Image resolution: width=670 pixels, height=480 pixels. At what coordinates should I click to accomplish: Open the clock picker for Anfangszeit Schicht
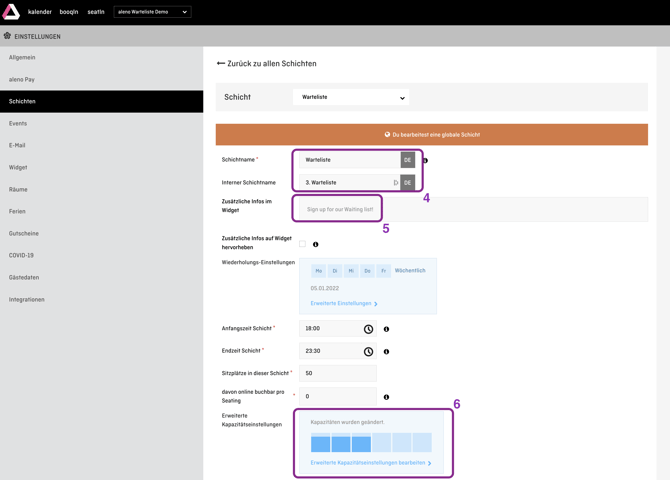pos(368,329)
